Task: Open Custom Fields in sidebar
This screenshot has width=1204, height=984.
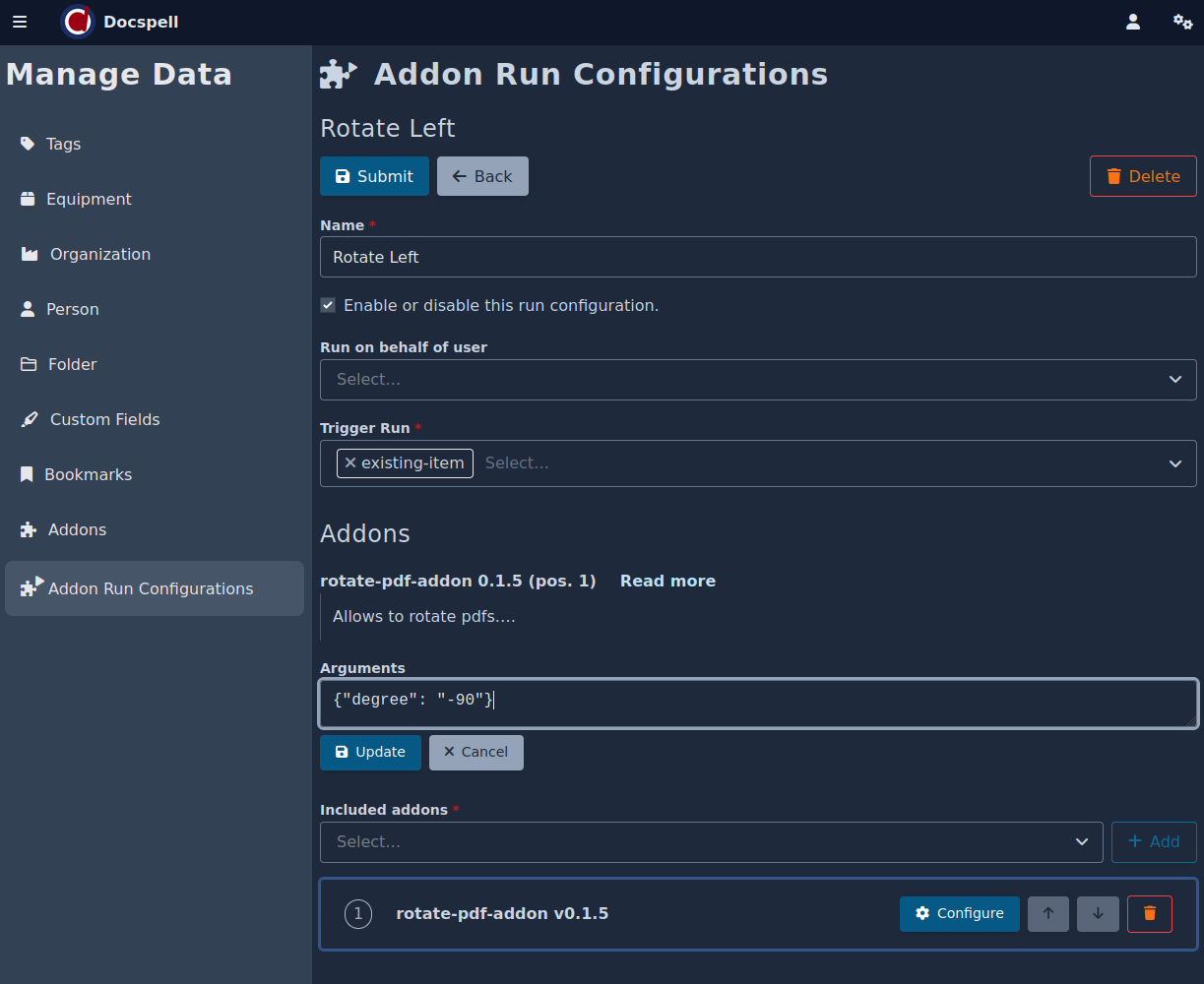Action: [104, 419]
